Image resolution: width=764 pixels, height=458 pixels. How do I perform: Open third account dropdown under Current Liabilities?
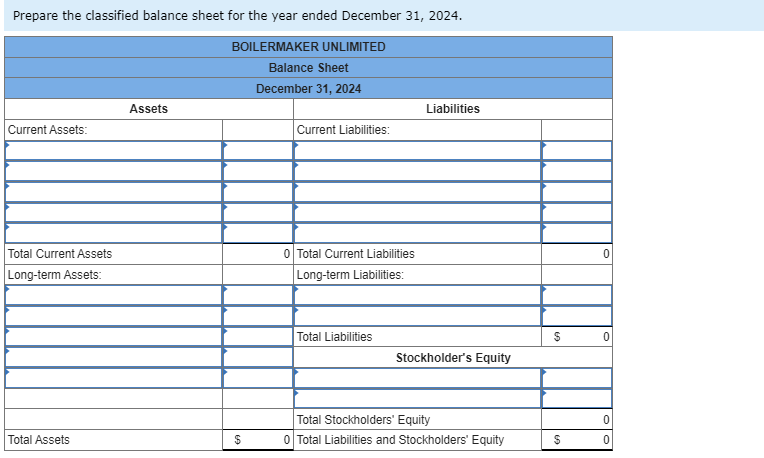[417, 192]
